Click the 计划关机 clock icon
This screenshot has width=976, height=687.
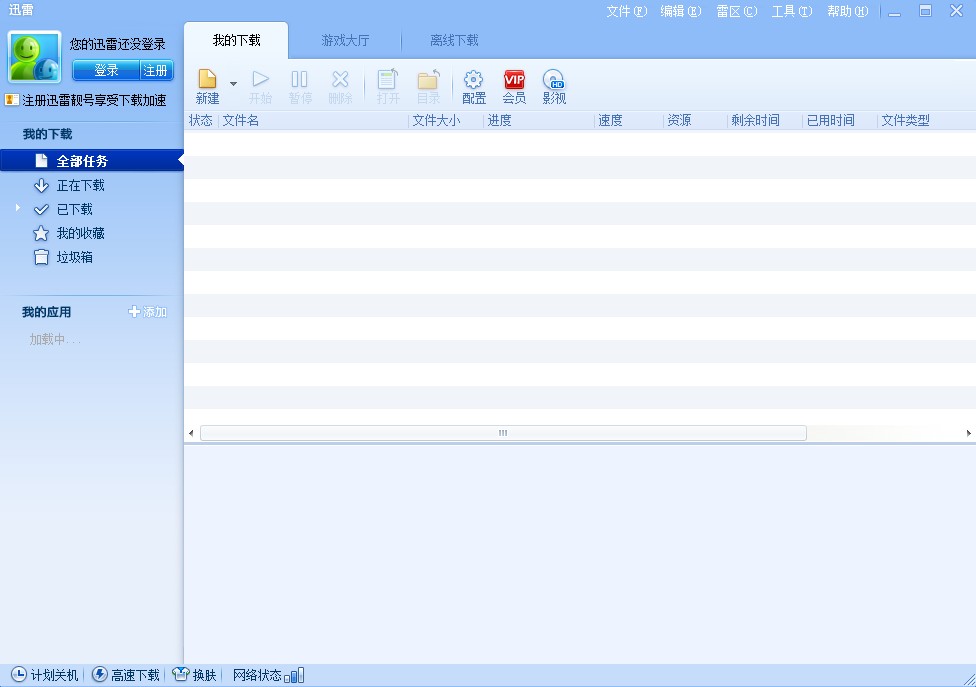18,675
